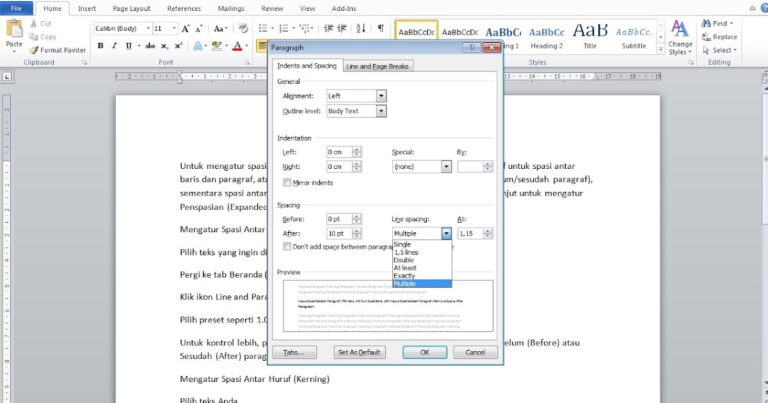768x403 pixels.
Task: Apply the Title style
Action: coord(590,37)
